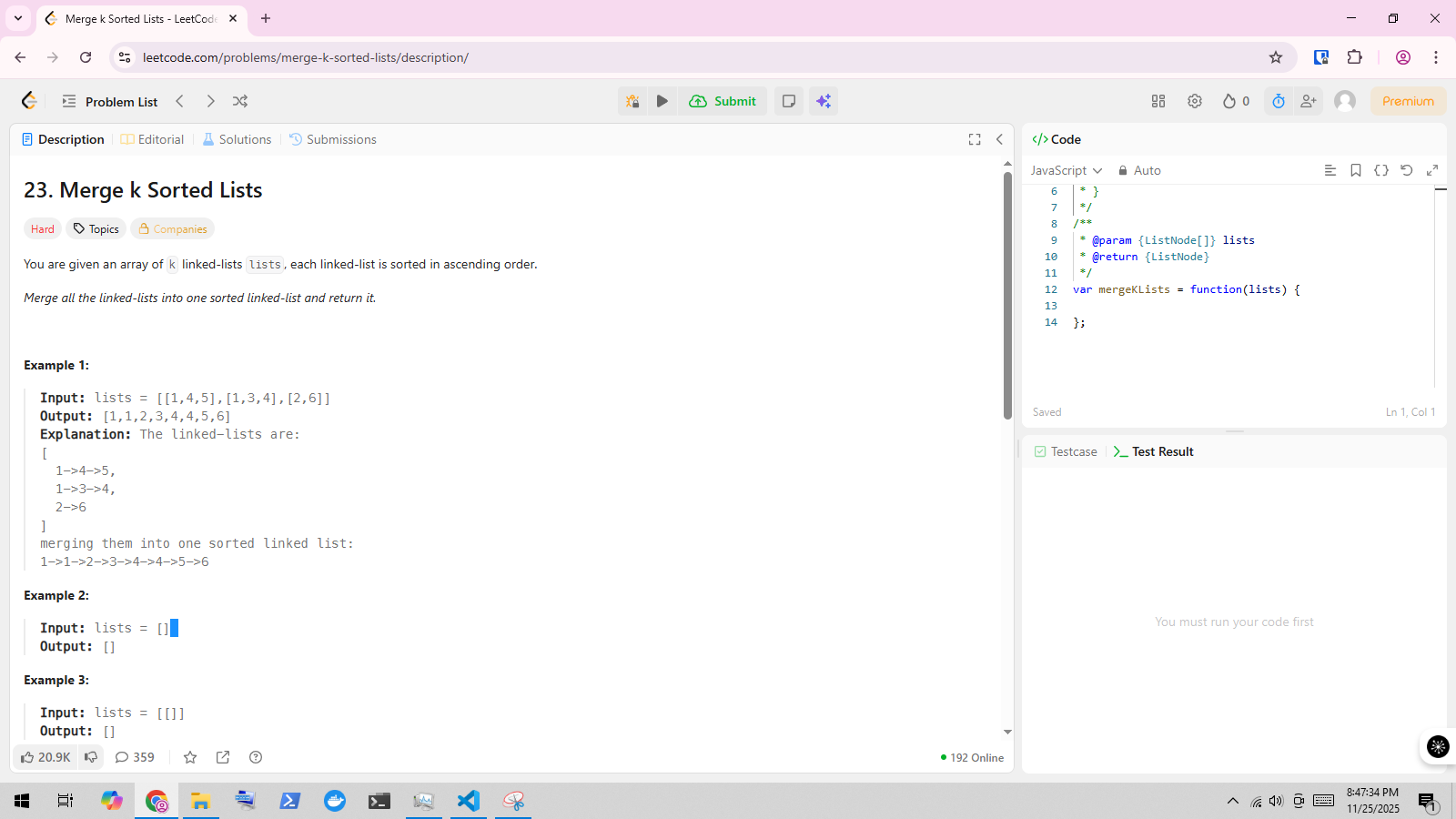Click the debug icon beside Run
The width and height of the screenshot is (1456, 819).
pyautogui.click(x=632, y=101)
